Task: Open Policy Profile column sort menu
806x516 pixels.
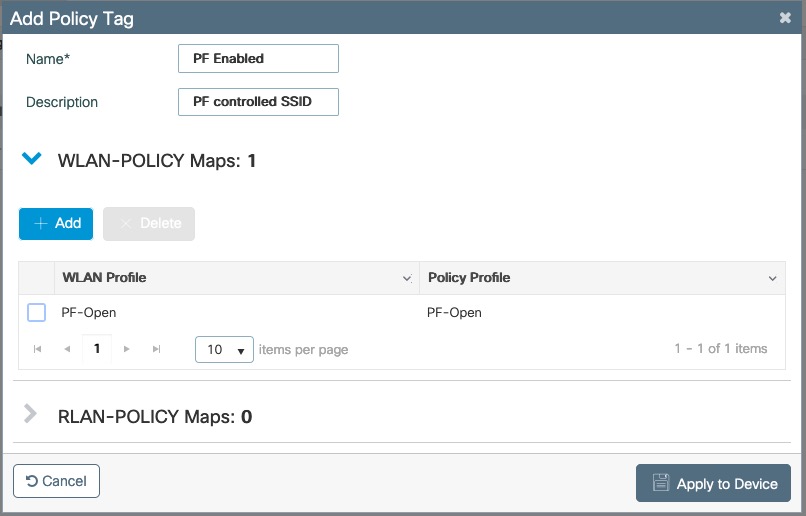Action: click(772, 278)
